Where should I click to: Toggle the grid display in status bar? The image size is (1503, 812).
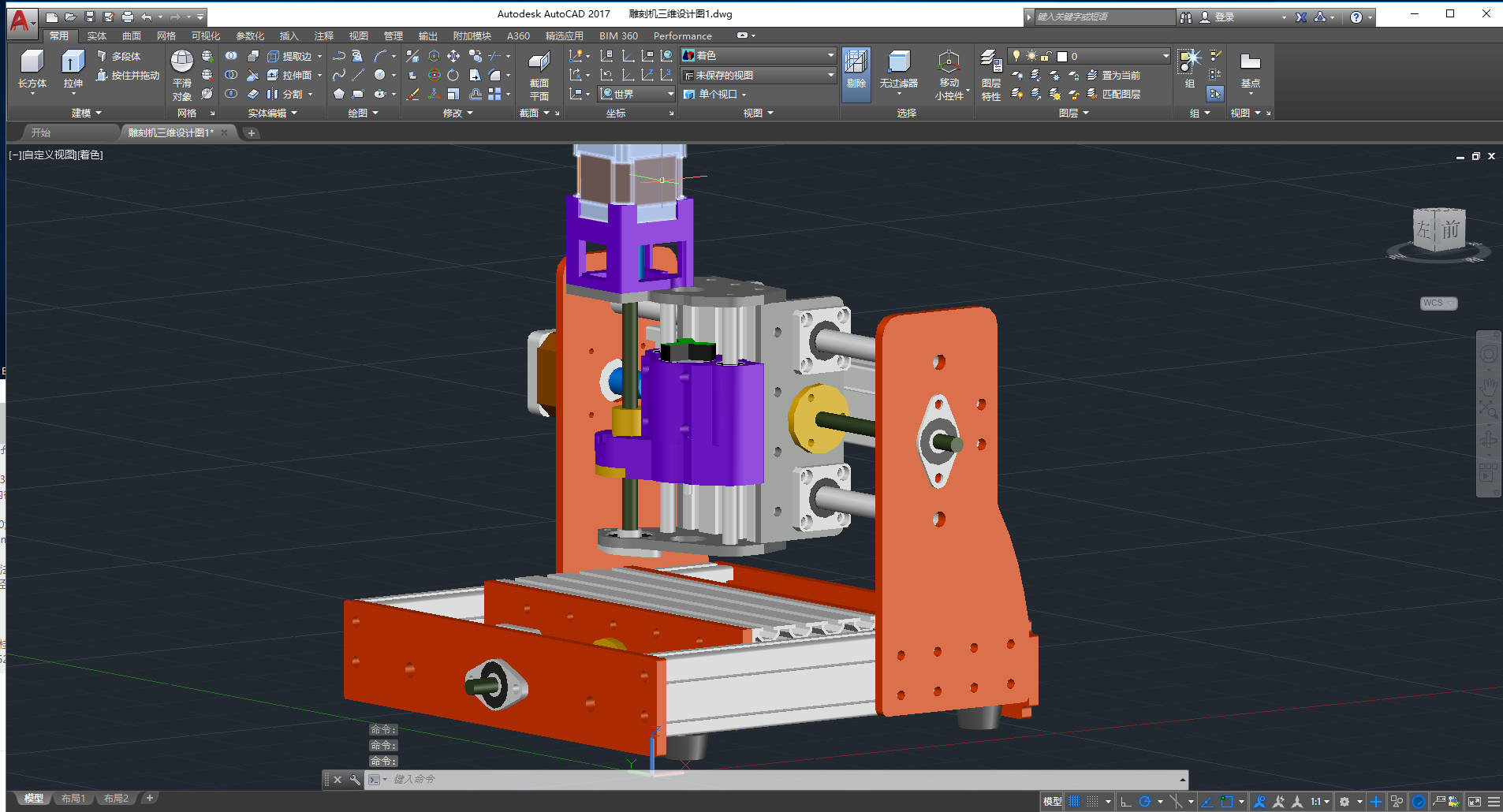1074,802
